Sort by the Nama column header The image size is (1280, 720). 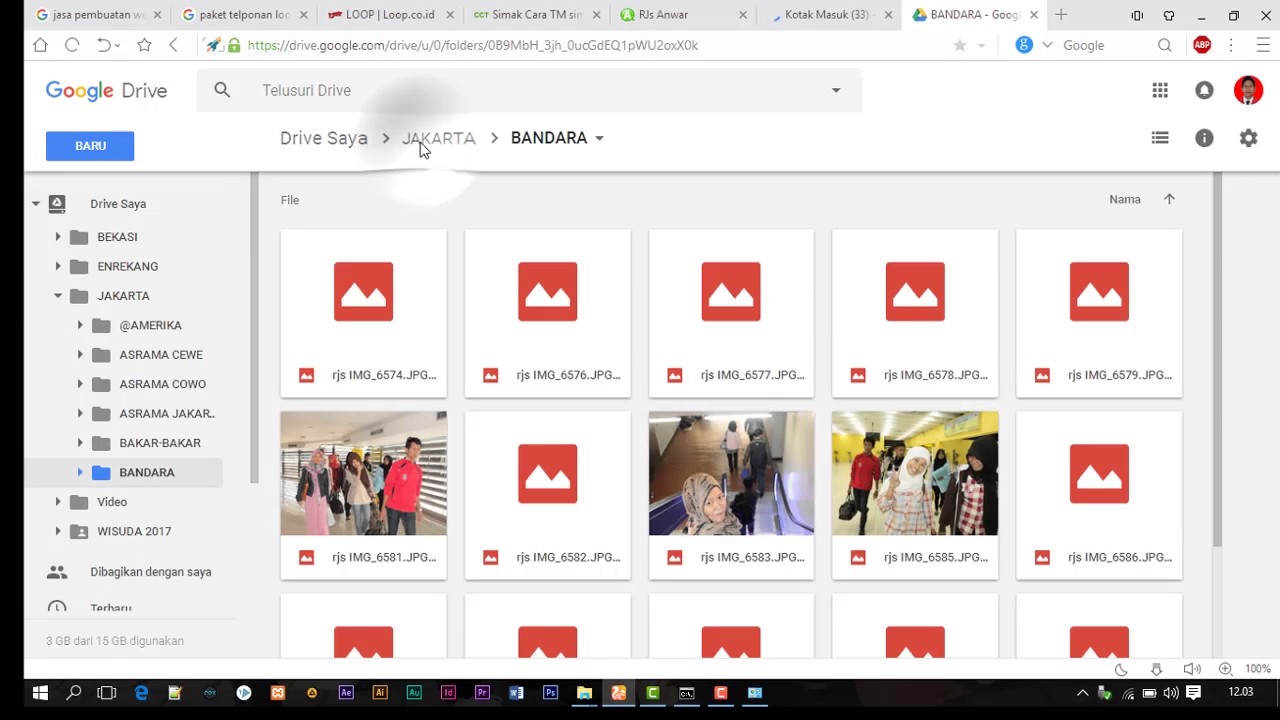point(1125,199)
